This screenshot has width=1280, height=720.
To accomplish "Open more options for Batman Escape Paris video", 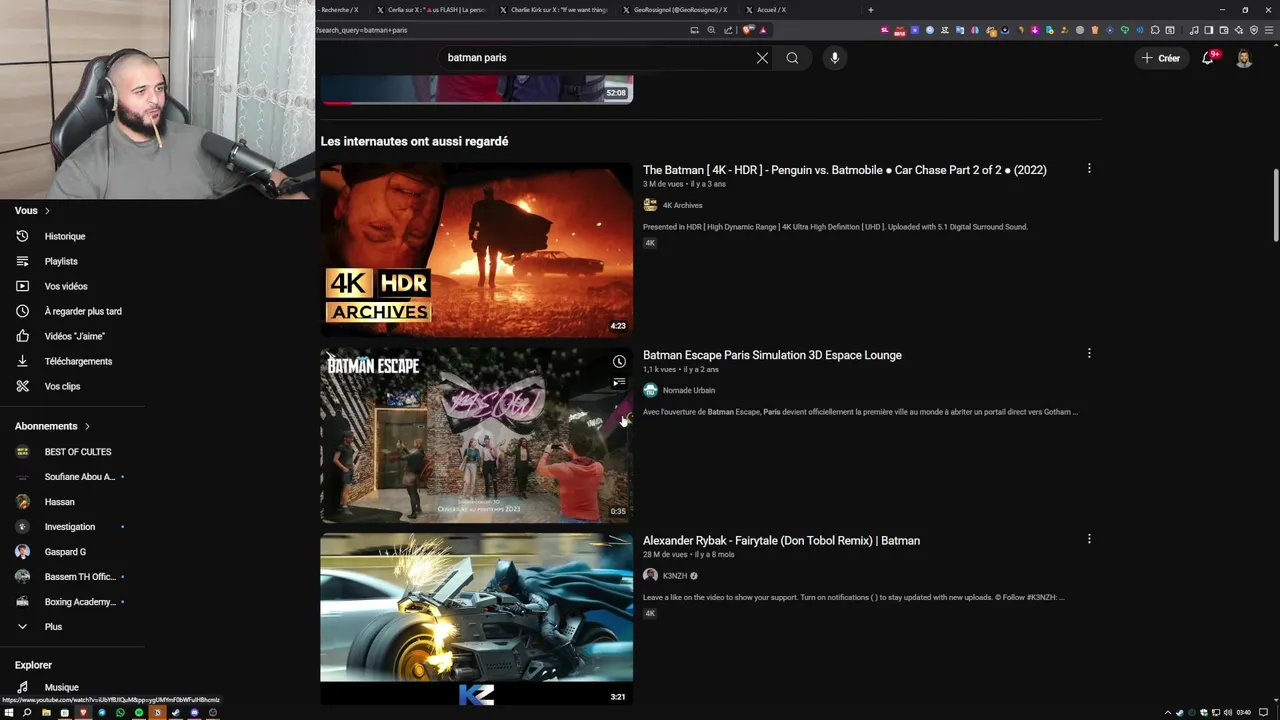I will tap(1089, 353).
